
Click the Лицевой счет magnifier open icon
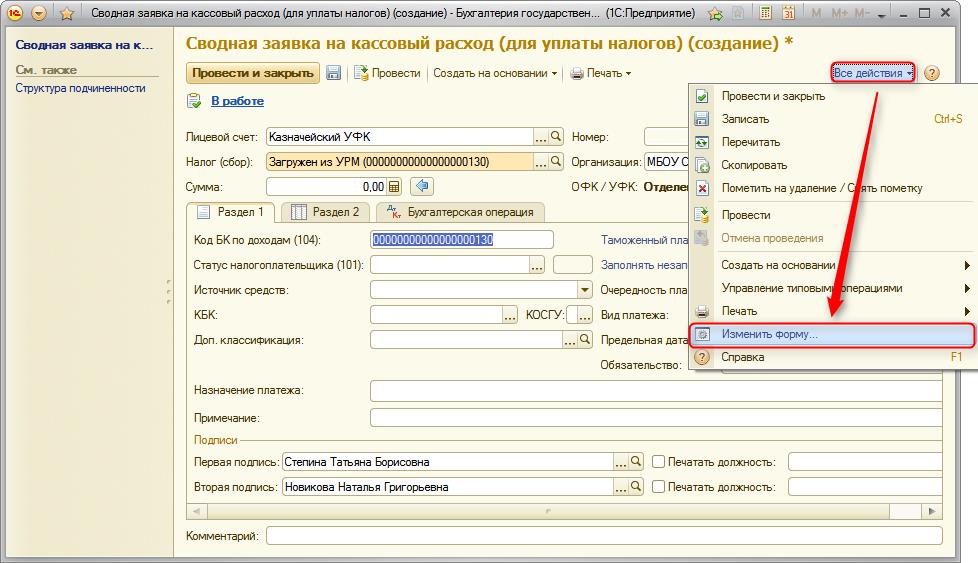click(x=556, y=137)
